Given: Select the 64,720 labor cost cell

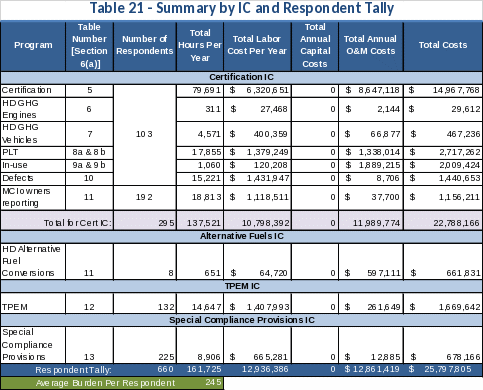Looking at the screenshot, I should pyautogui.click(x=257, y=261).
